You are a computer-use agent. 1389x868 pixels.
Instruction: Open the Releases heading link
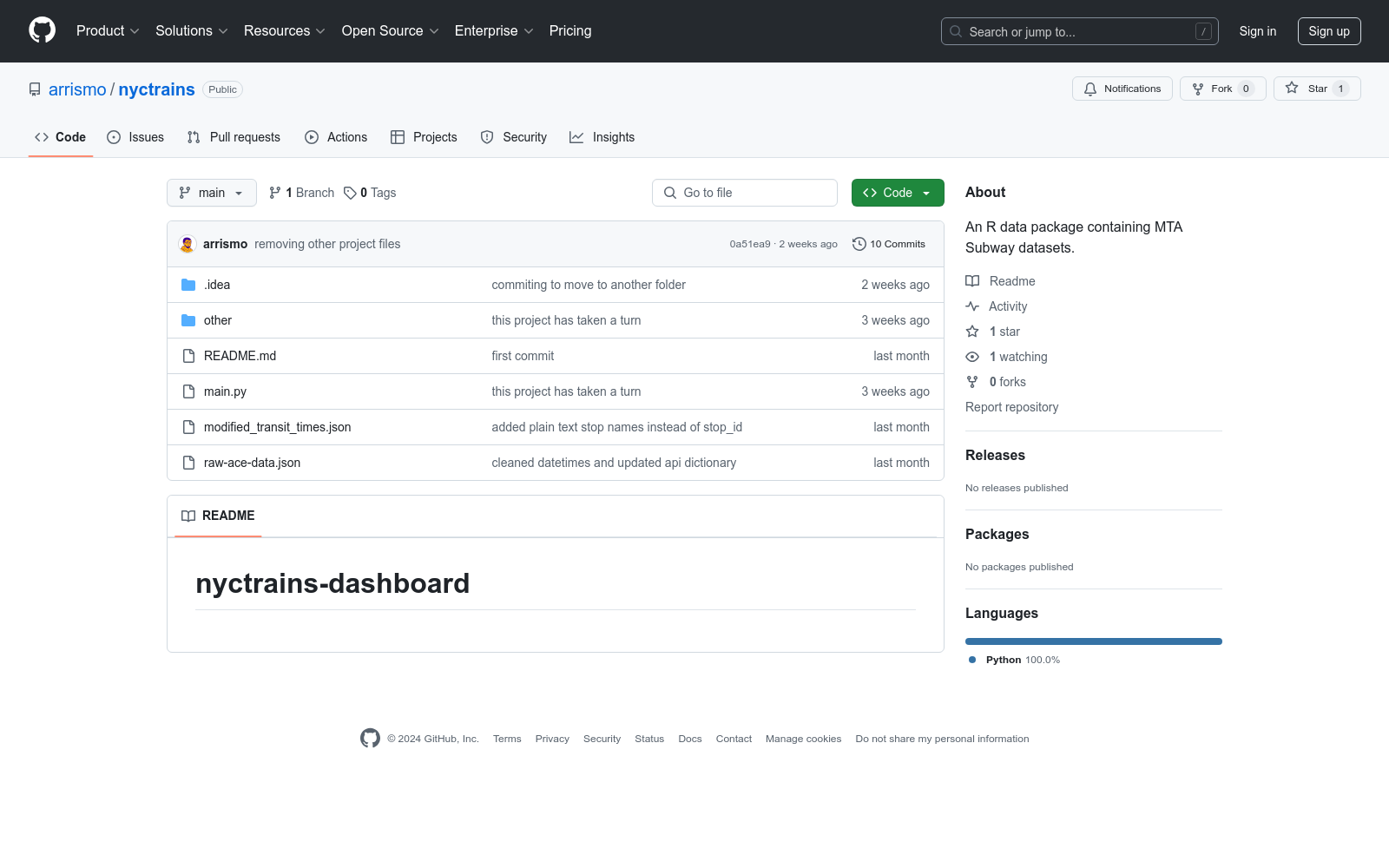(x=995, y=455)
